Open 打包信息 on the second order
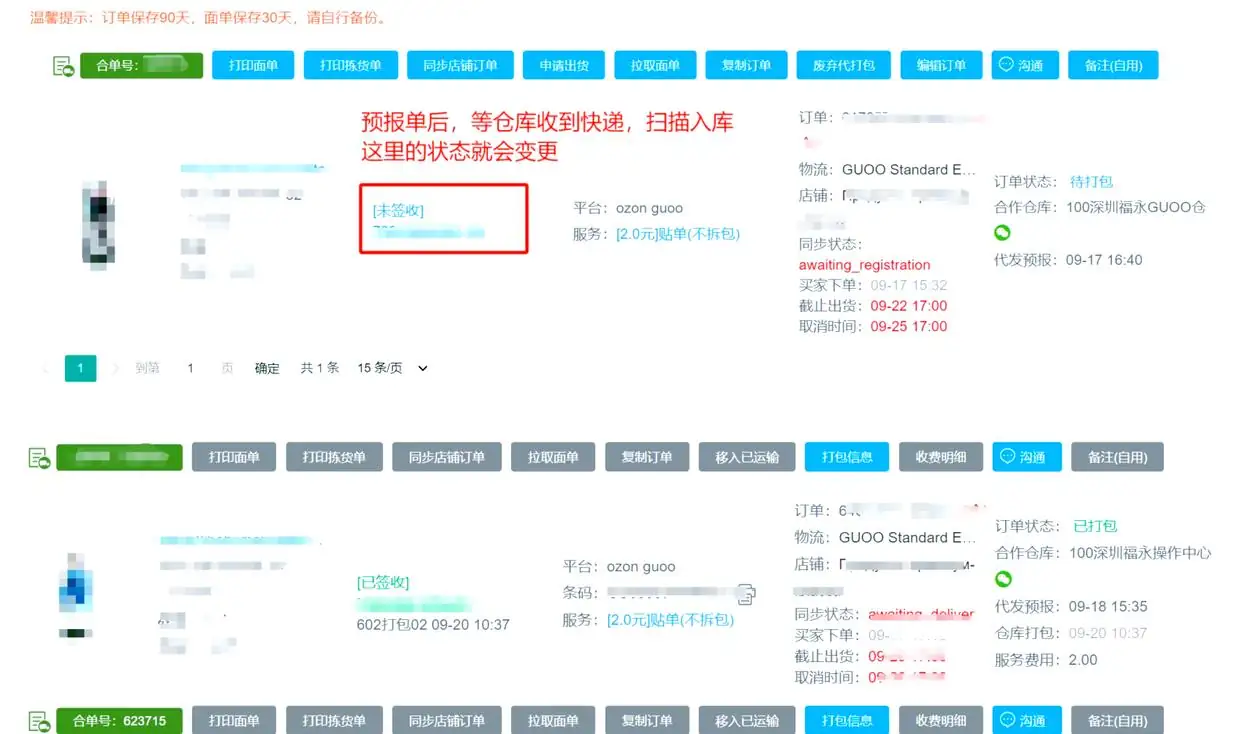This screenshot has width=1242, height=734. (846, 456)
